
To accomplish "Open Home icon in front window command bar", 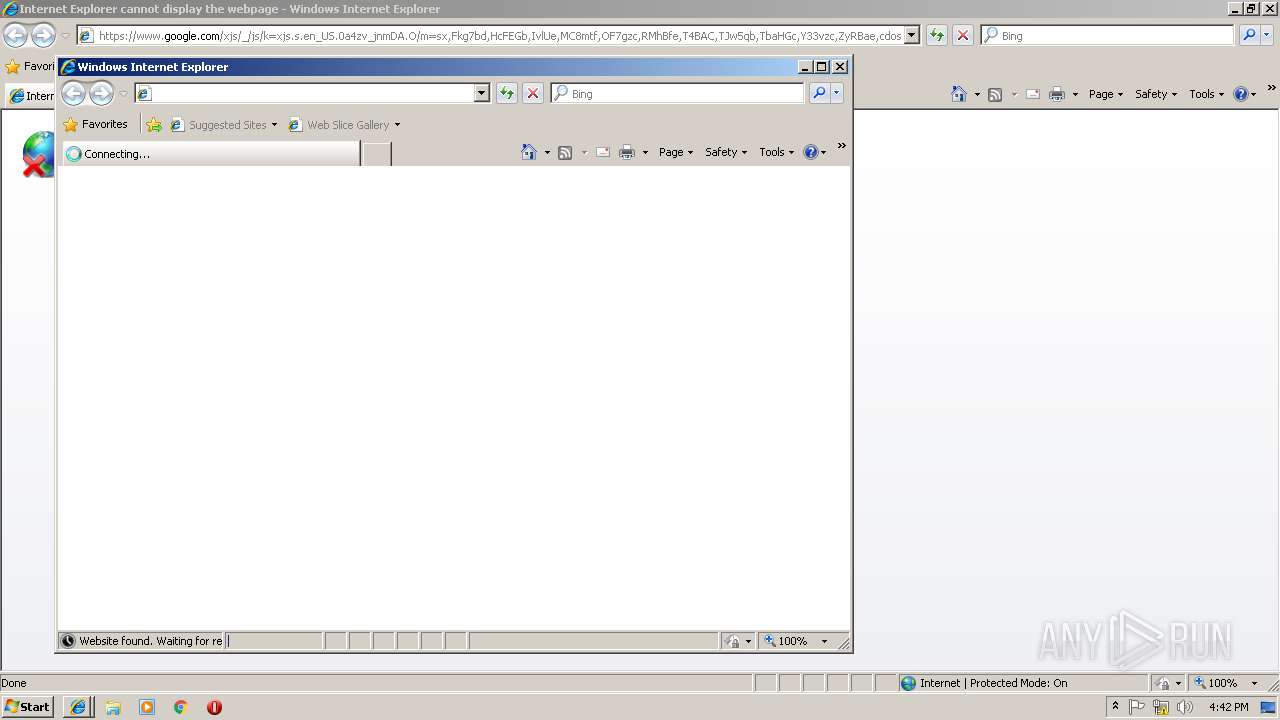I will point(529,152).
